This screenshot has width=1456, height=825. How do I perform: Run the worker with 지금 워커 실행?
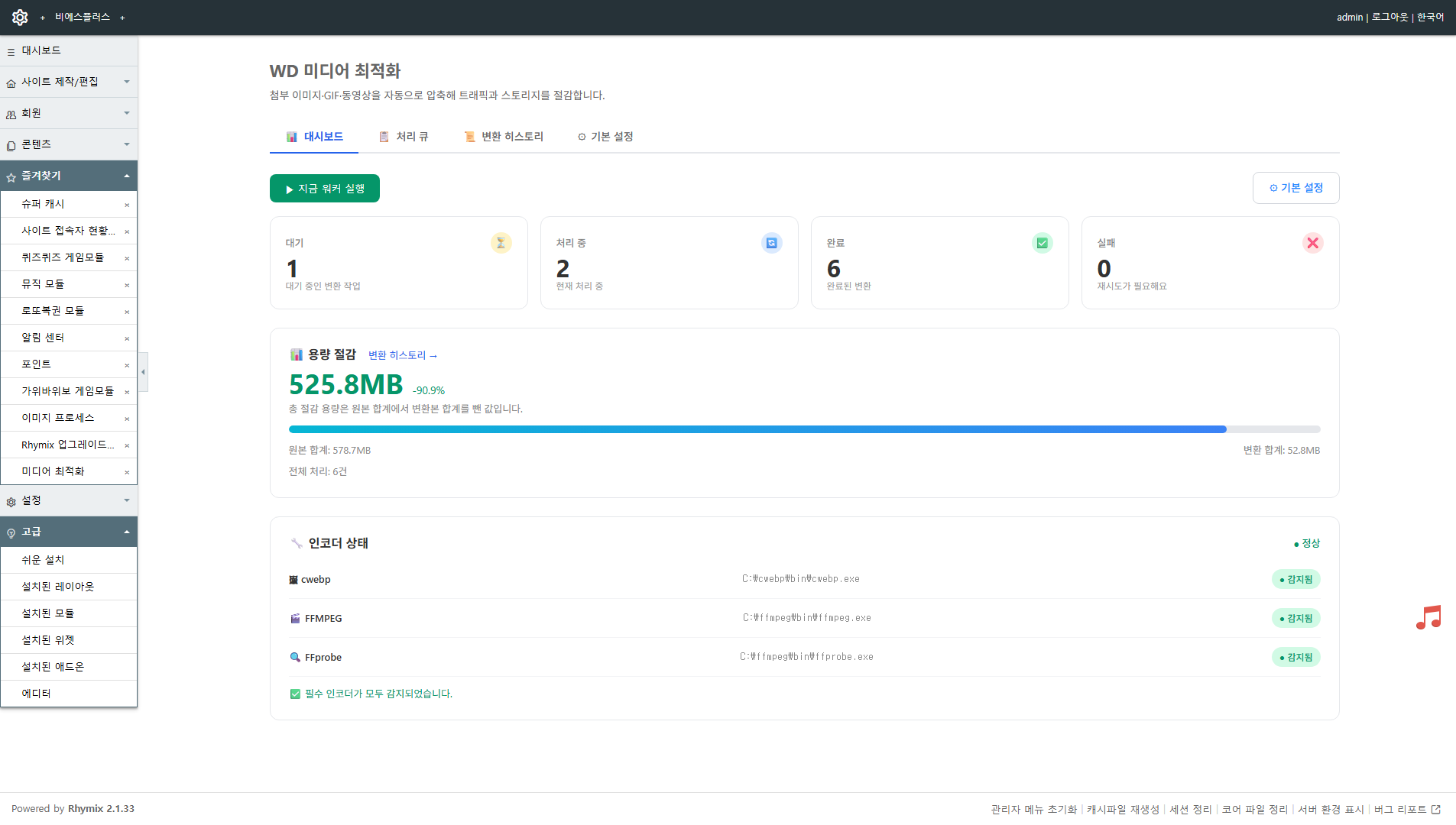[x=325, y=189]
